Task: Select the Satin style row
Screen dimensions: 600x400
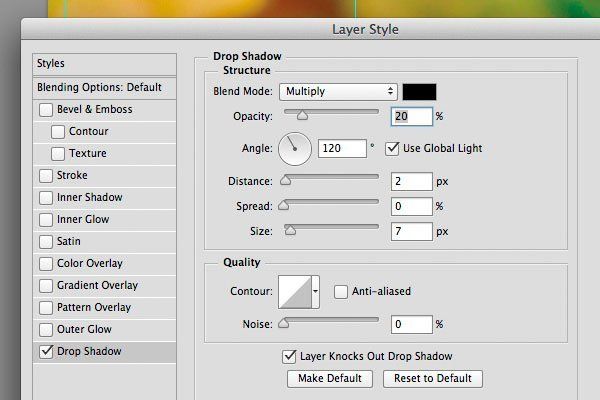Action: click(x=104, y=242)
